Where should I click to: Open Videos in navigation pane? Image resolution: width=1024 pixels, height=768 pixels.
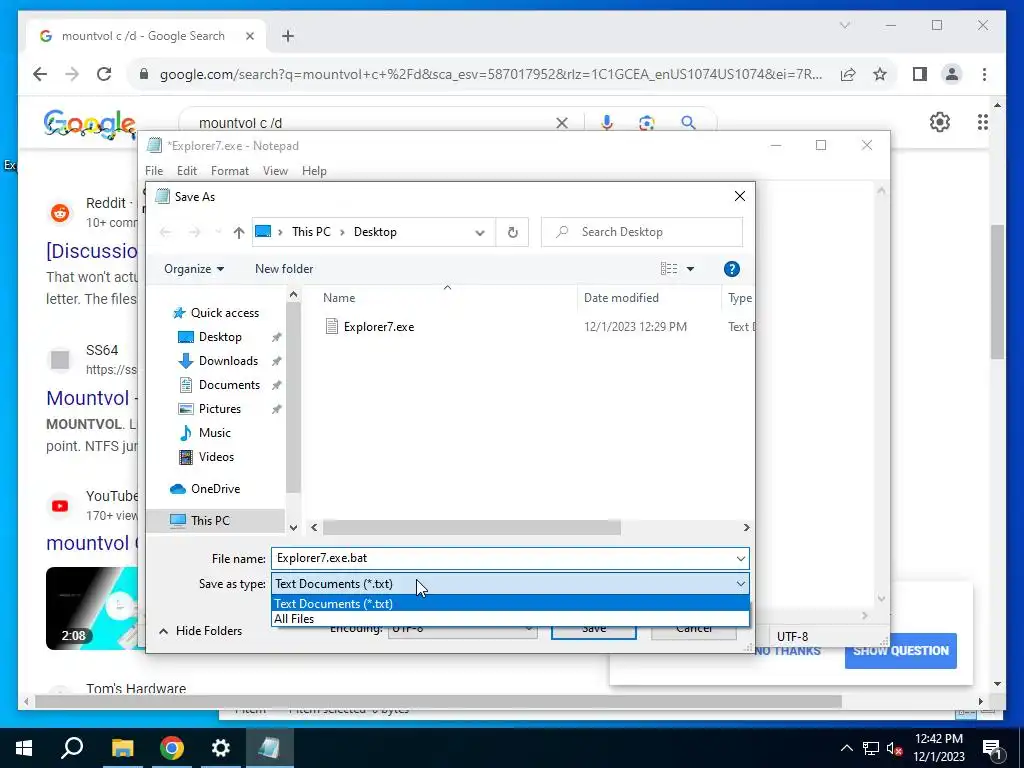click(x=216, y=457)
